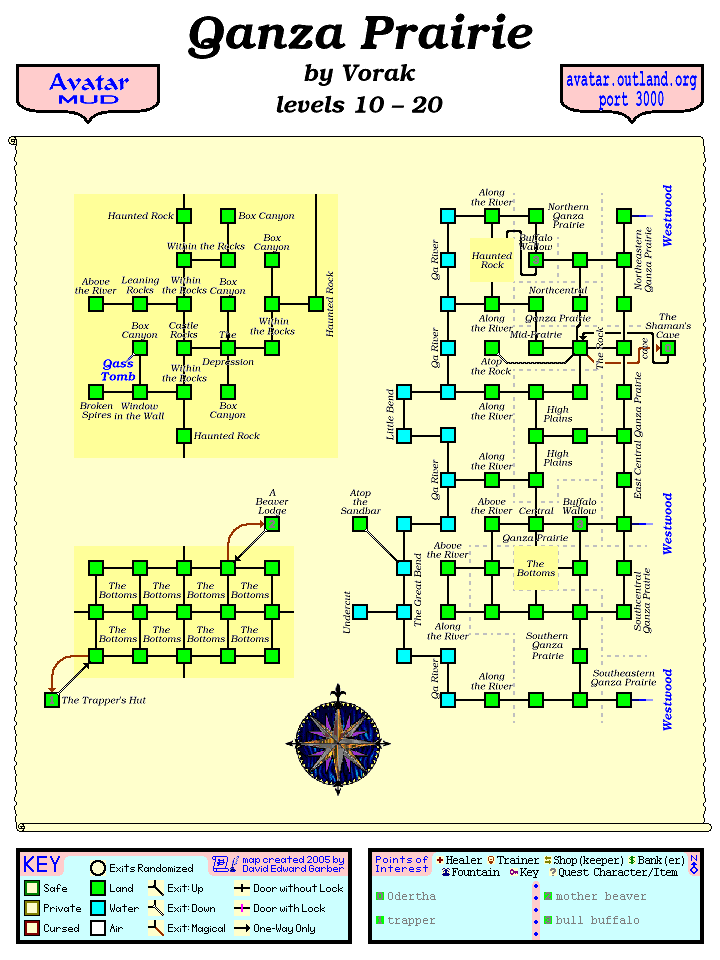The image size is (720, 960).
Task: Click the Exits Randomized circle in key
Action: pos(98,868)
